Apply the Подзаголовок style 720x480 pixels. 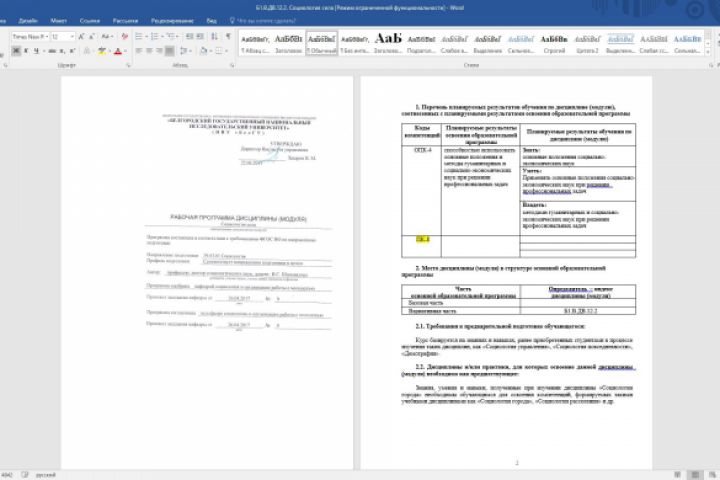(x=421, y=43)
